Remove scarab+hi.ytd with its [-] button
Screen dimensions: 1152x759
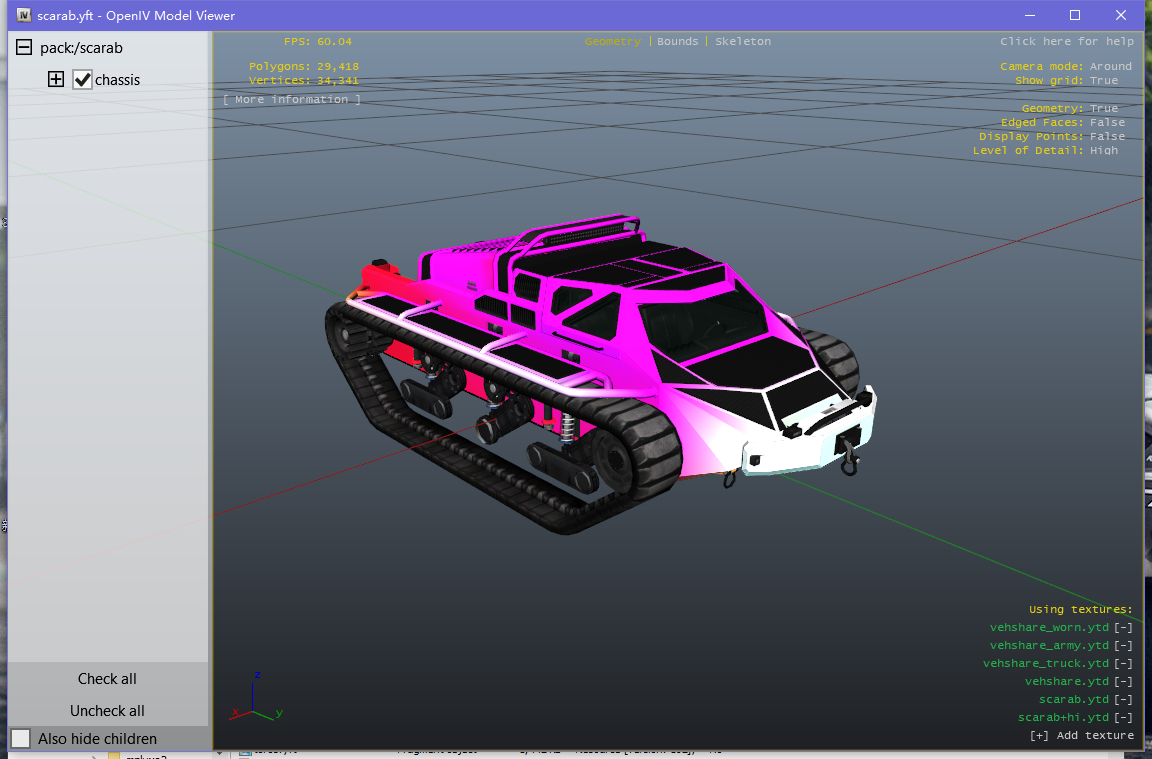pyautogui.click(x=1123, y=717)
